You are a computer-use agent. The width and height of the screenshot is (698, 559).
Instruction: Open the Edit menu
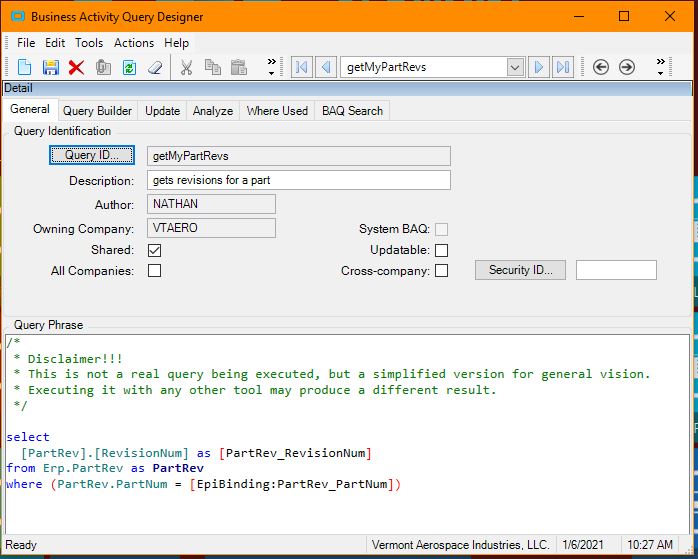coord(55,43)
